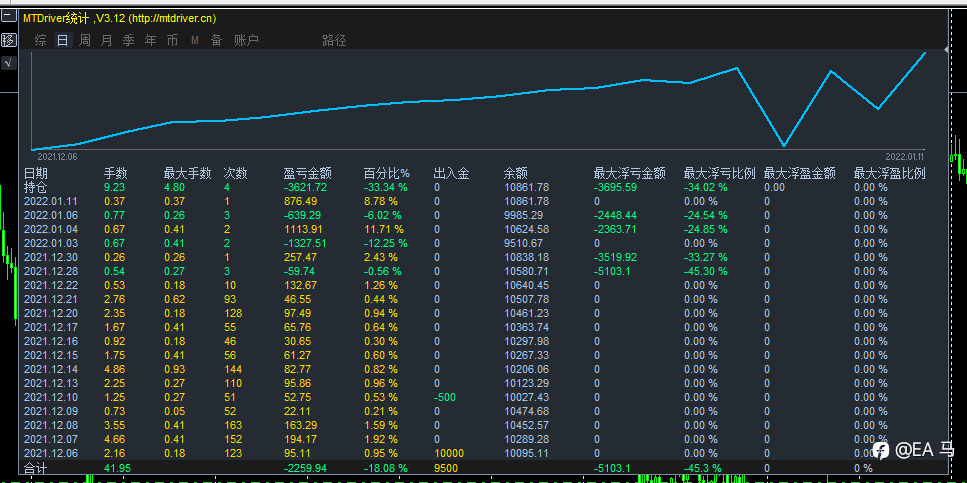
Task: Select the 2022.01.06 date row
Action: pos(484,215)
